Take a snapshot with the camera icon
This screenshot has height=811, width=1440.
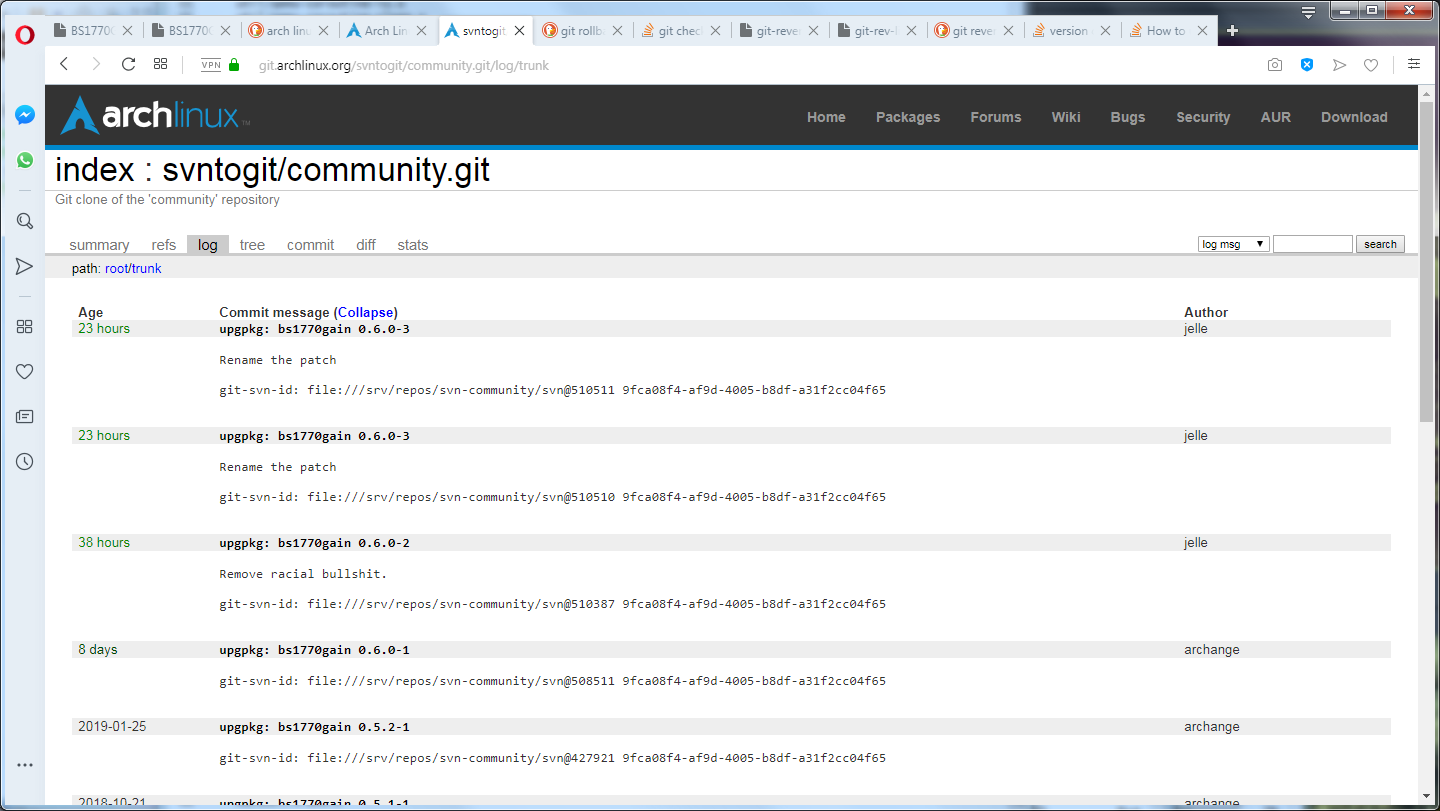(1274, 65)
